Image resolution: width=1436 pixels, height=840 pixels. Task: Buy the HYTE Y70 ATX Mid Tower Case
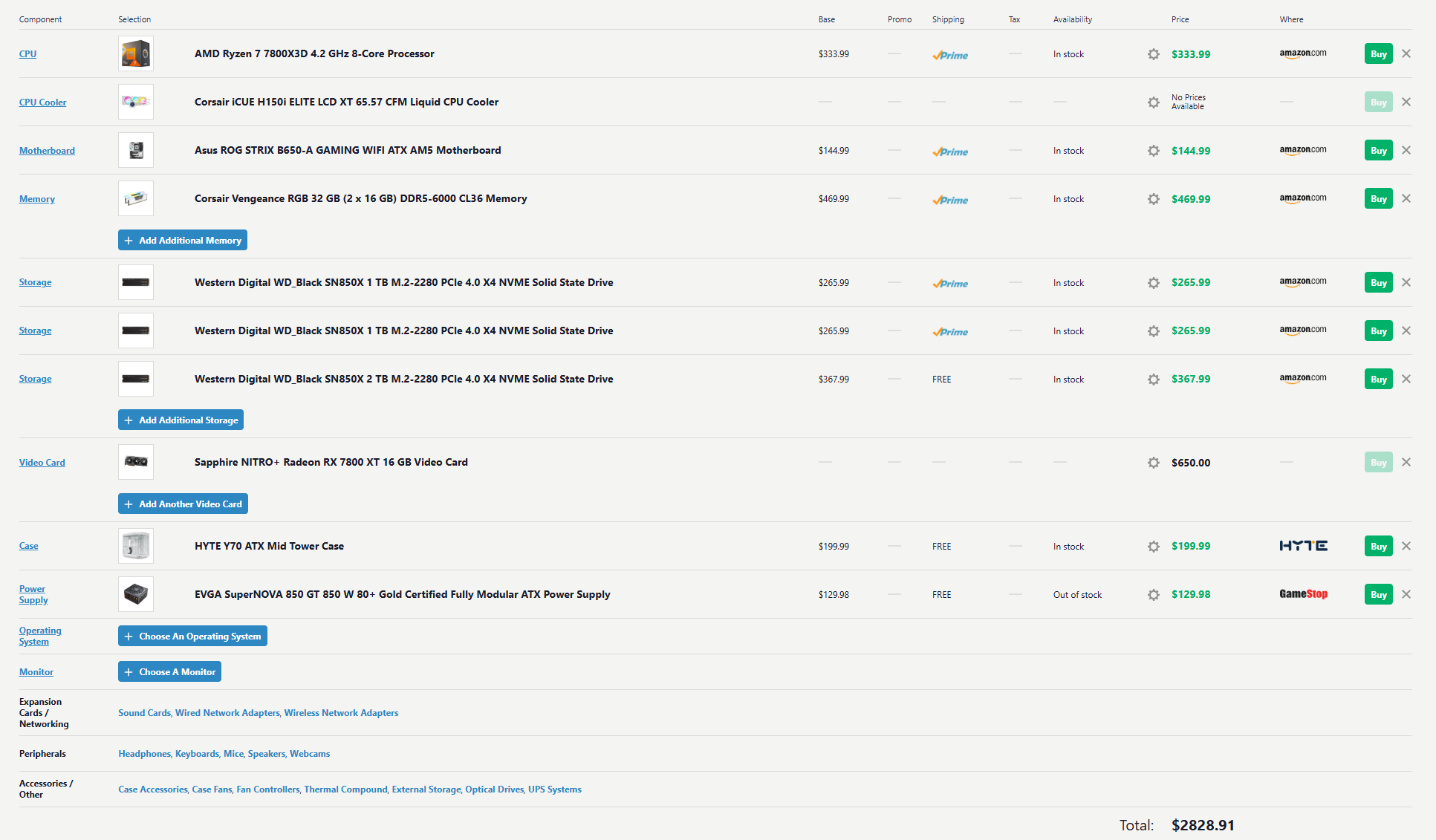pyautogui.click(x=1378, y=547)
